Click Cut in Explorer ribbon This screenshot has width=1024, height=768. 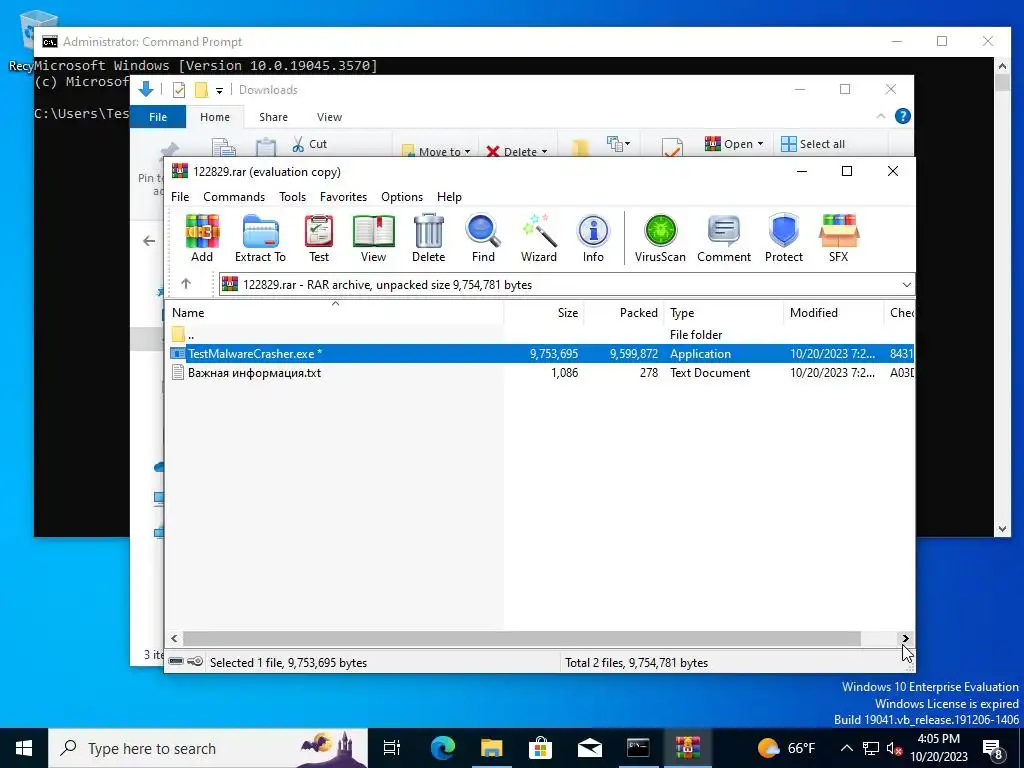tap(310, 144)
